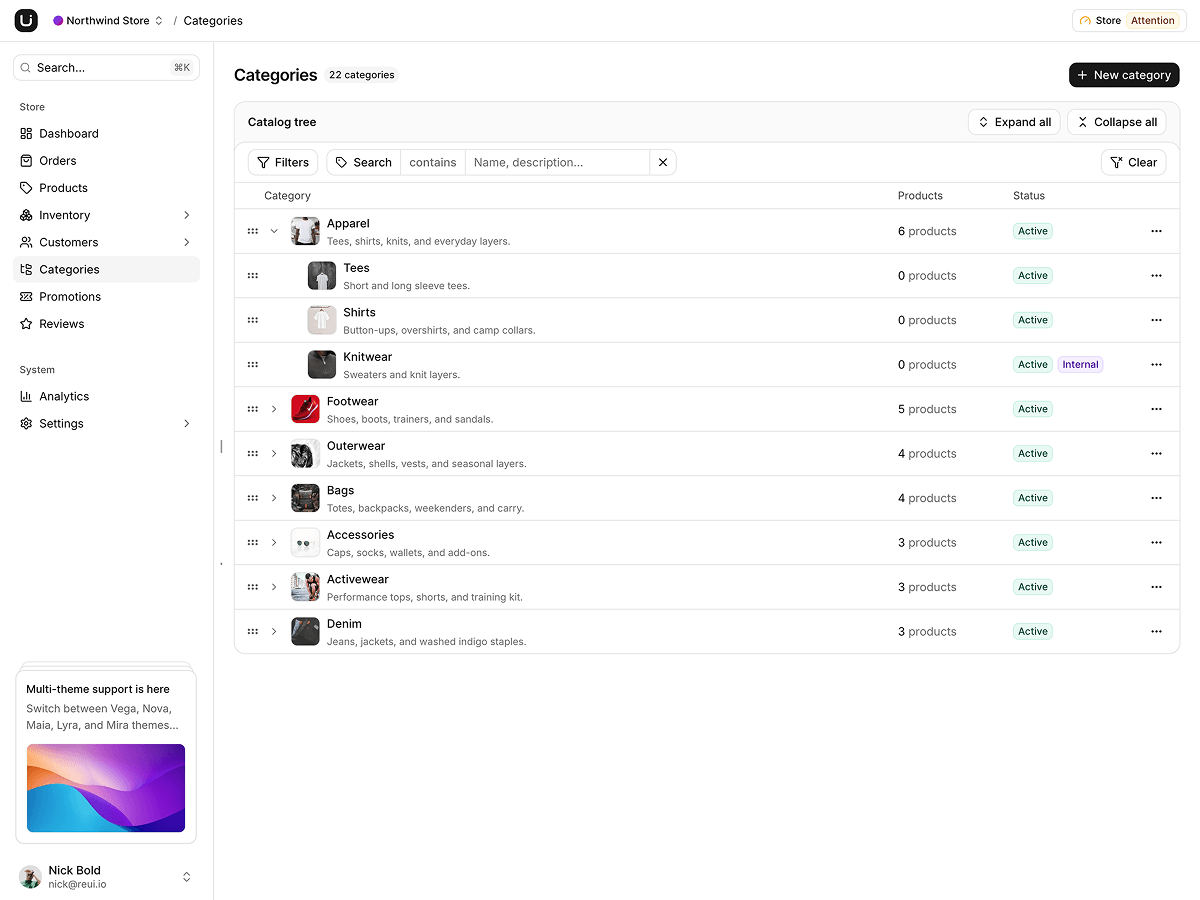Select the Products tag icon
The image size is (1200, 900).
click(x=26, y=187)
